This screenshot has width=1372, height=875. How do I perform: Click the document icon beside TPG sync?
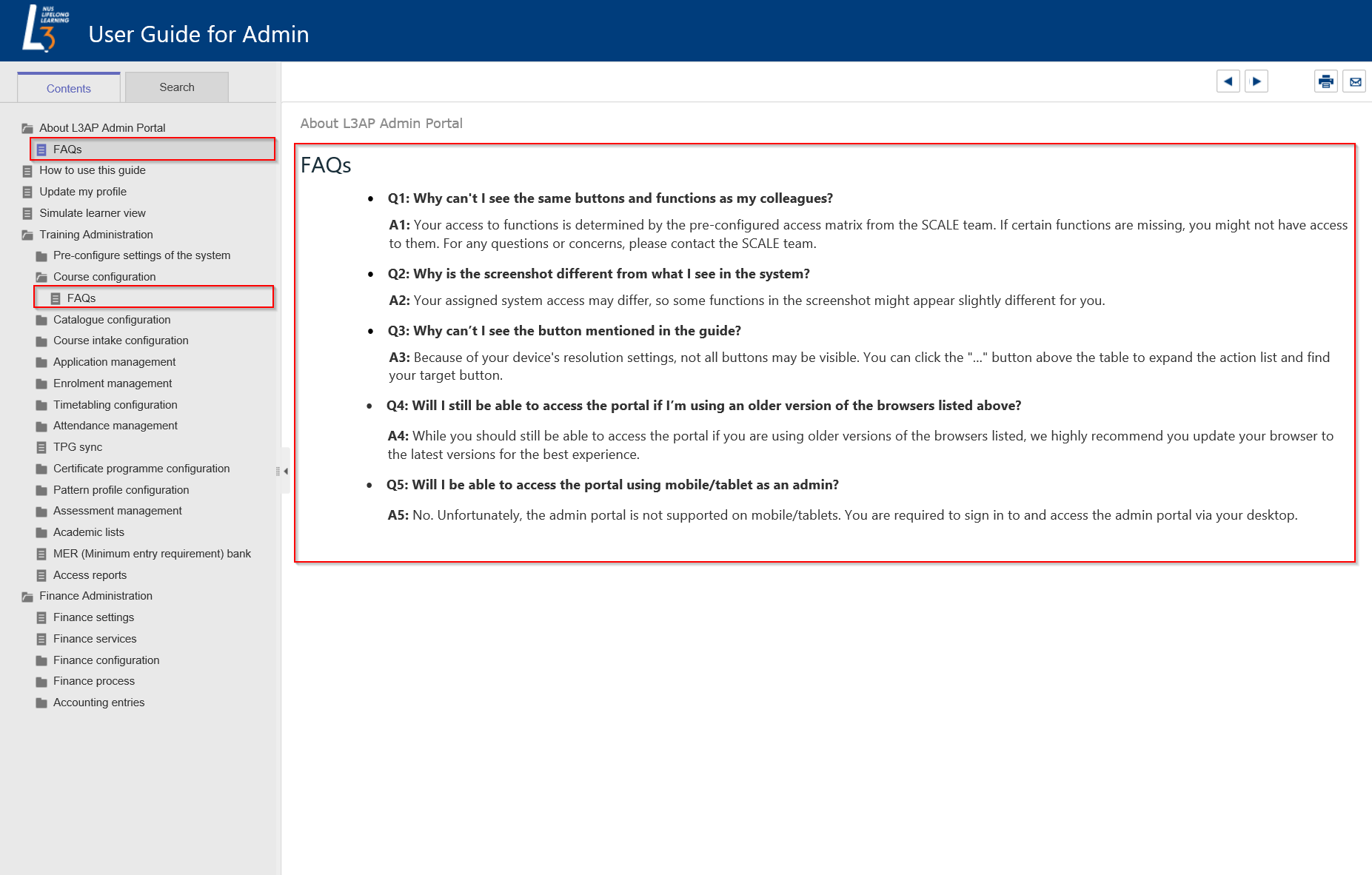point(42,447)
